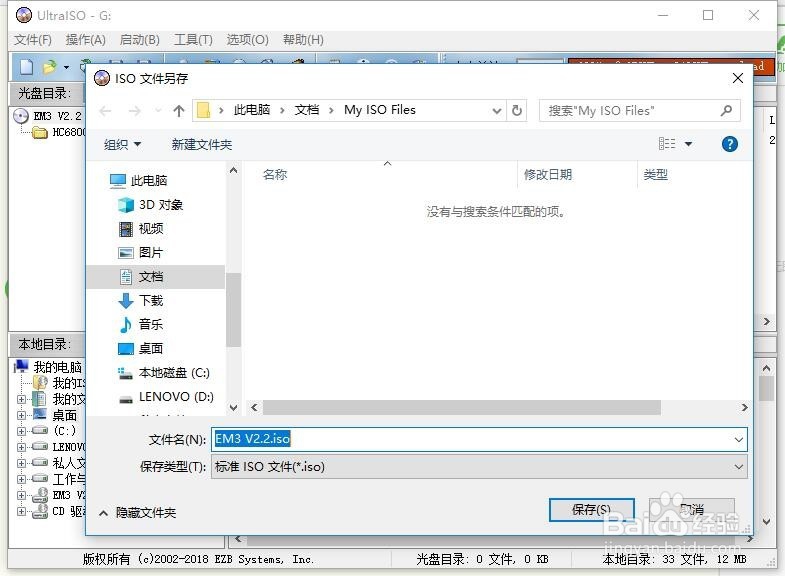
Task: Open the 组织 menu
Action: pyautogui.click(x=122, y=145)
